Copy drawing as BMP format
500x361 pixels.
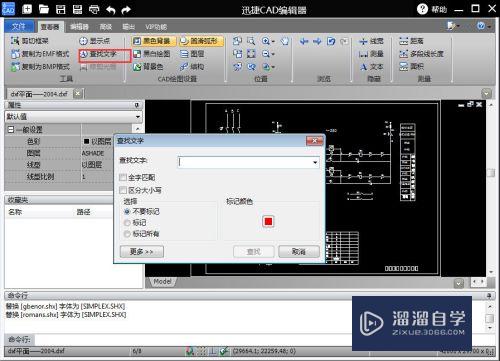pos(40,67)
